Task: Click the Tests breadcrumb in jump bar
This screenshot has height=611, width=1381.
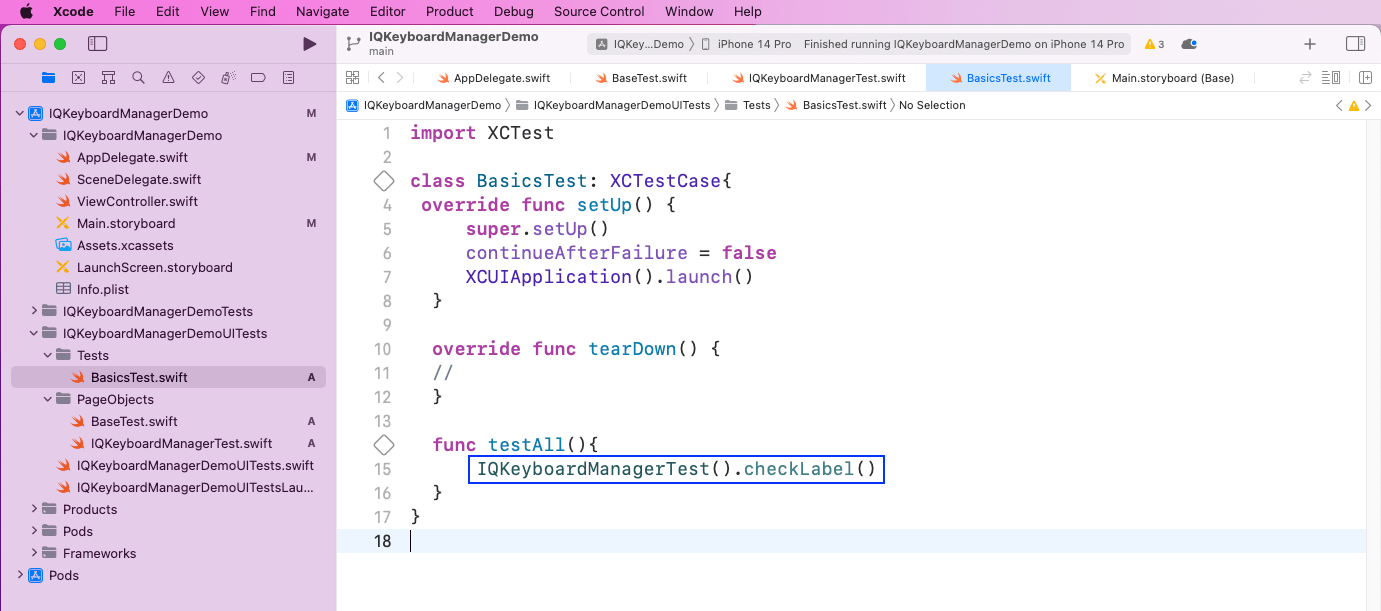Action: [x=756, y=105]
